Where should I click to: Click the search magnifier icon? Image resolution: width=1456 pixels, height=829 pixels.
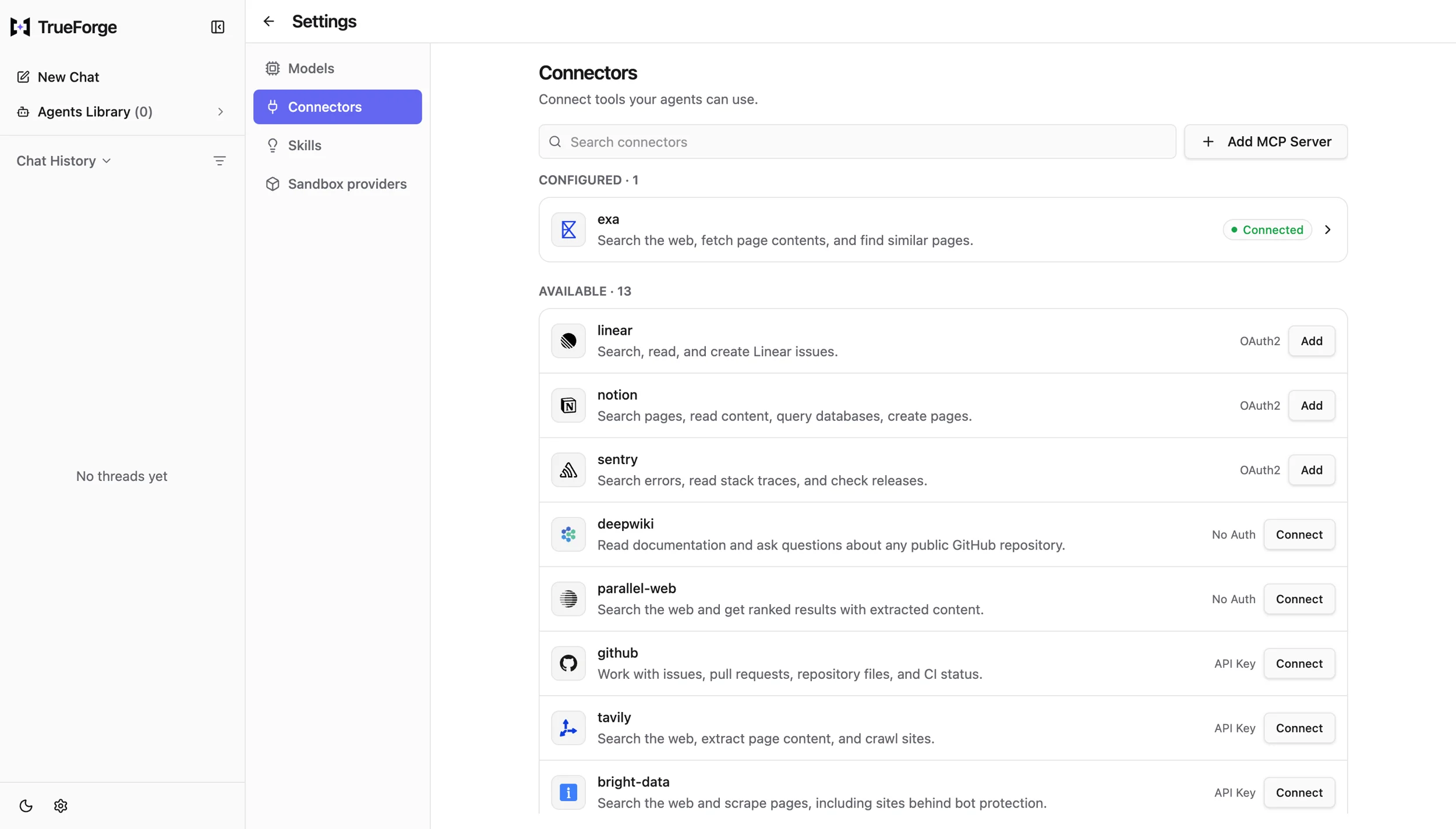point(555,141)
